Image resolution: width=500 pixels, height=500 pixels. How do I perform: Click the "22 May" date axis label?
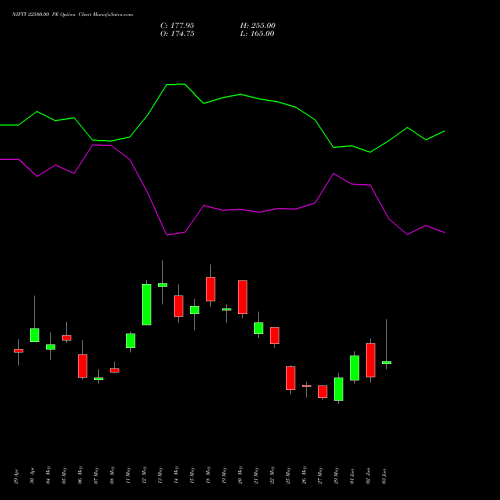click(x=272, y=475)
